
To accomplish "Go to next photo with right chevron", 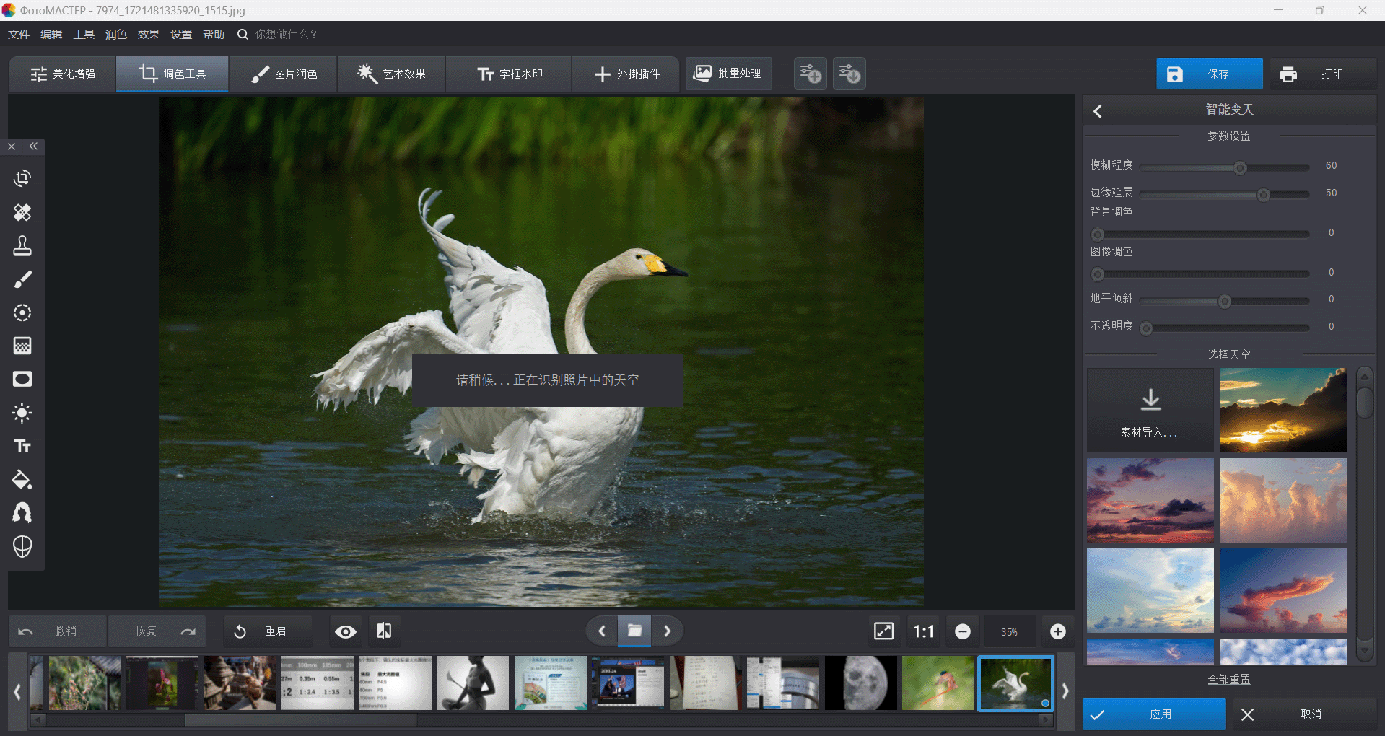I will pos(668,631).
